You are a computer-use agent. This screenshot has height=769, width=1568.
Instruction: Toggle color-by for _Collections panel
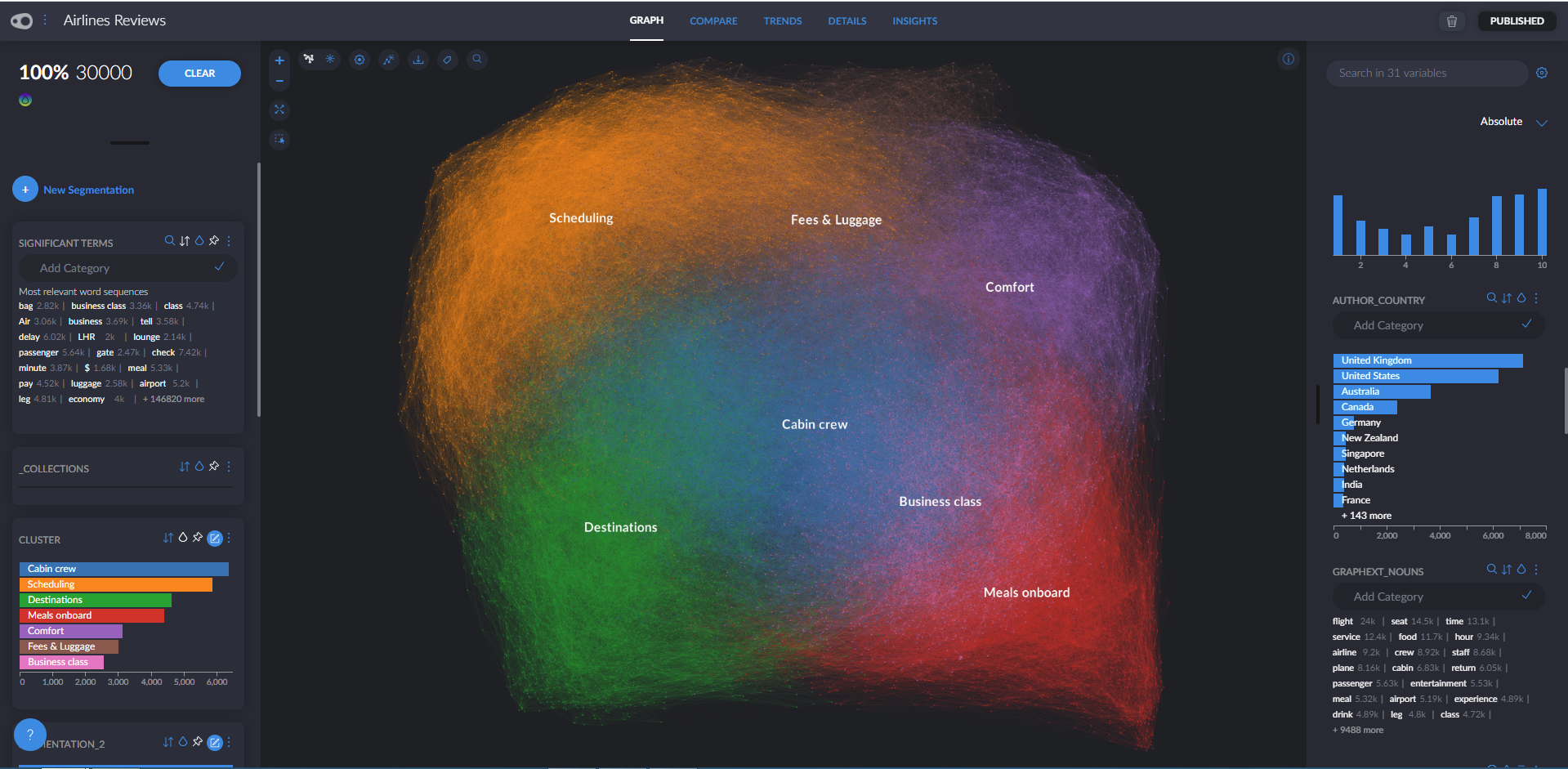199,467
